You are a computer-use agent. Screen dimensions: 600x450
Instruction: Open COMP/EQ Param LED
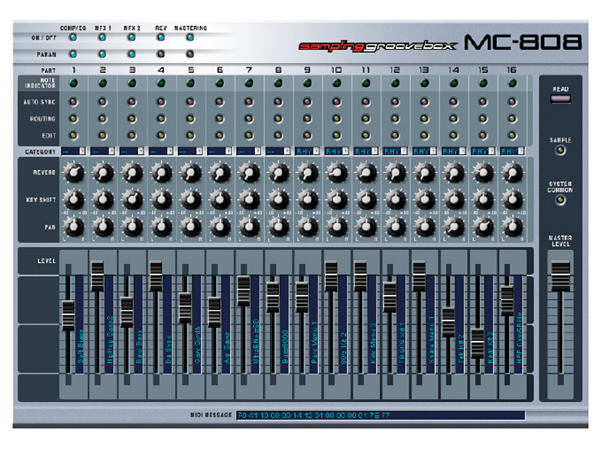tap(73, 54)
